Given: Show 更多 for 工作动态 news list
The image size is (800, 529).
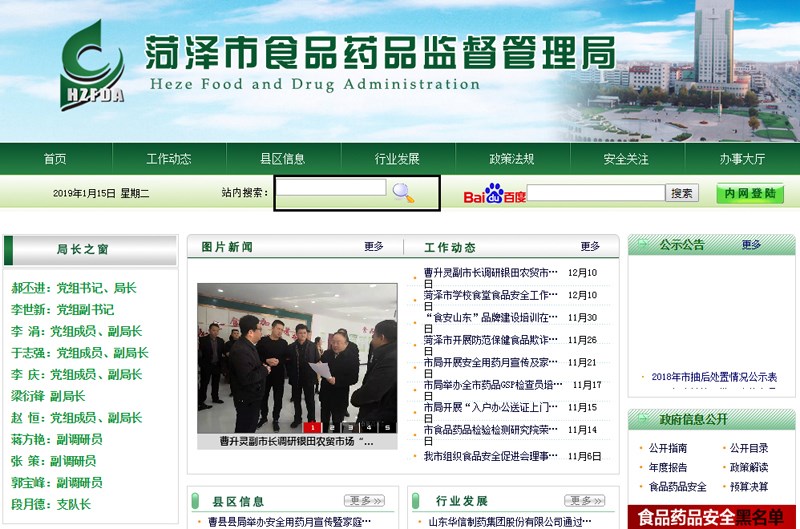Looking at the screenshot, I should (x=590, y=246).
